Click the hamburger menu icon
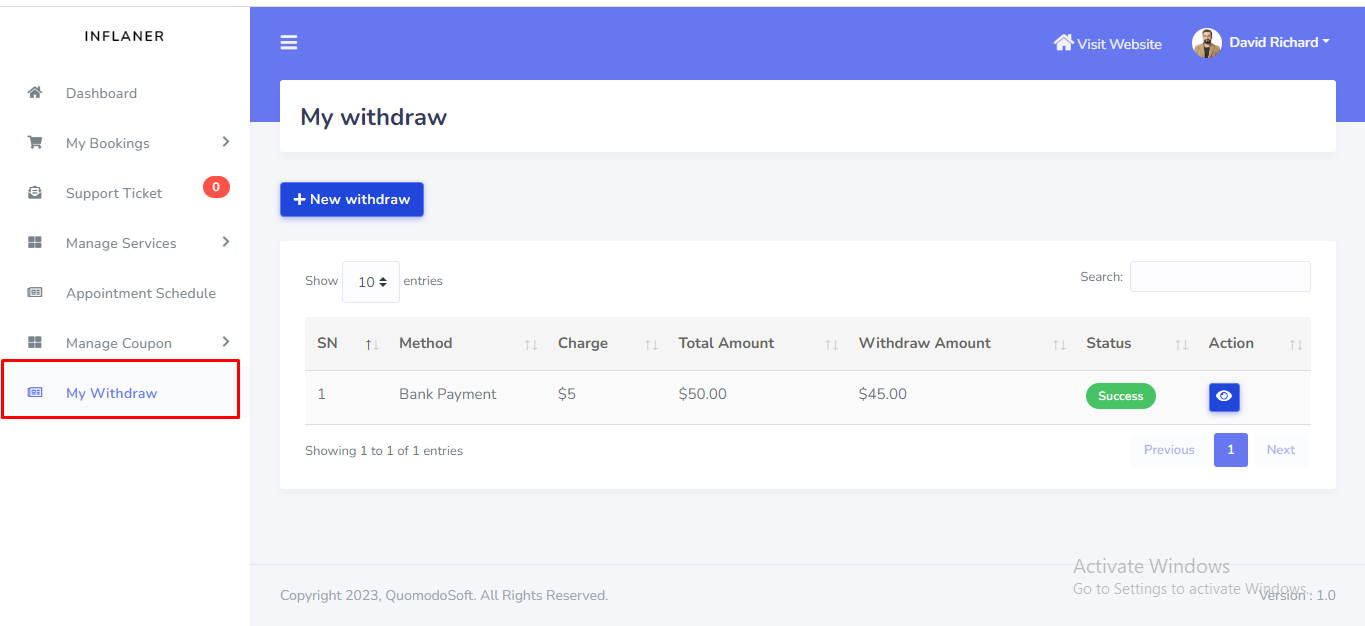1365x626 pixels. pyautogui.click(x=289, y=42)
